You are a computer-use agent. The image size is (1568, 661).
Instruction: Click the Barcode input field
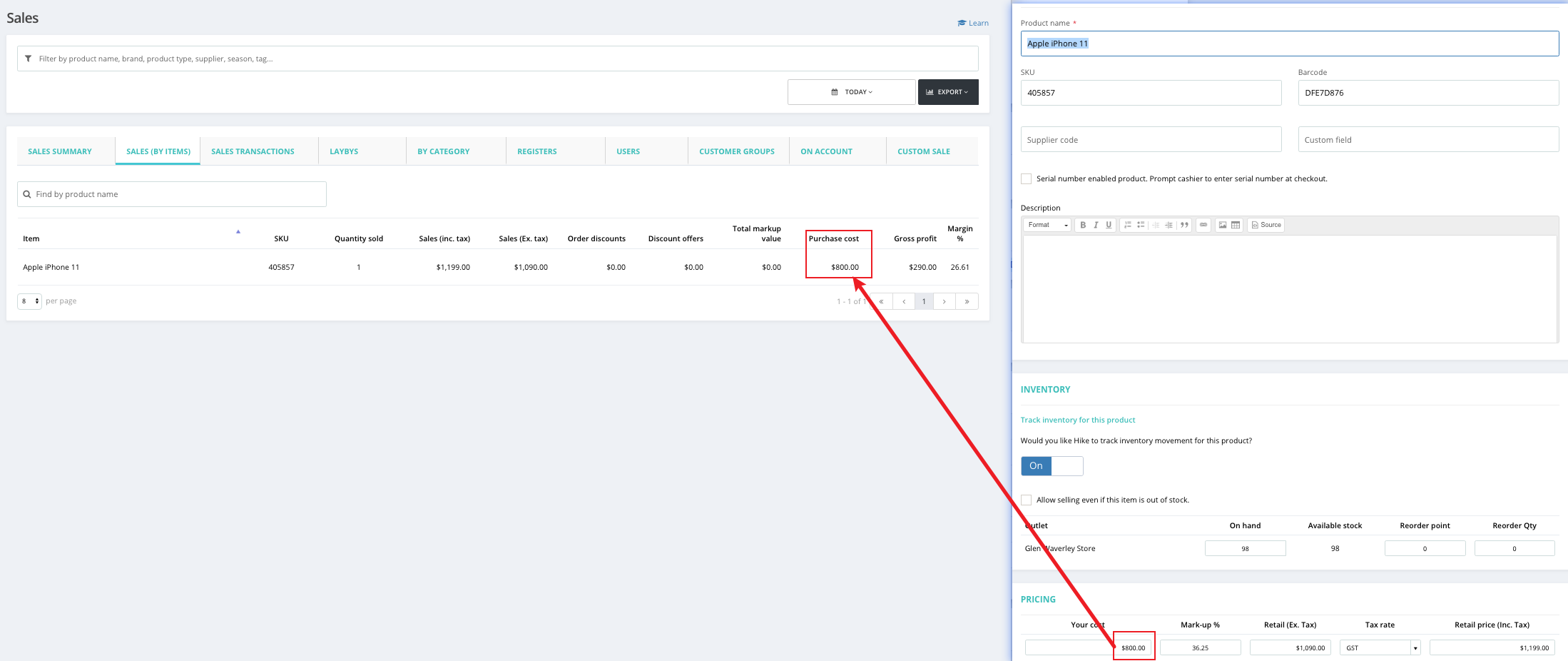tap(1429, 93)
